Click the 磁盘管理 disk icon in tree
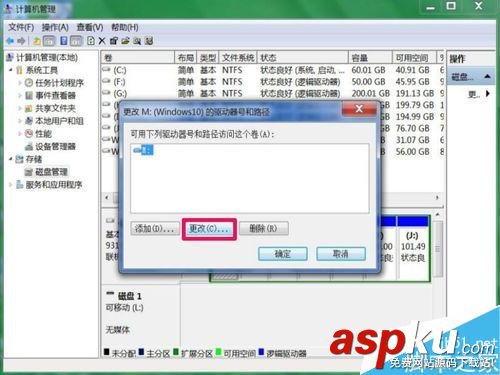Image resolution: width=500 pixels, height=375 pixels. 29,172
